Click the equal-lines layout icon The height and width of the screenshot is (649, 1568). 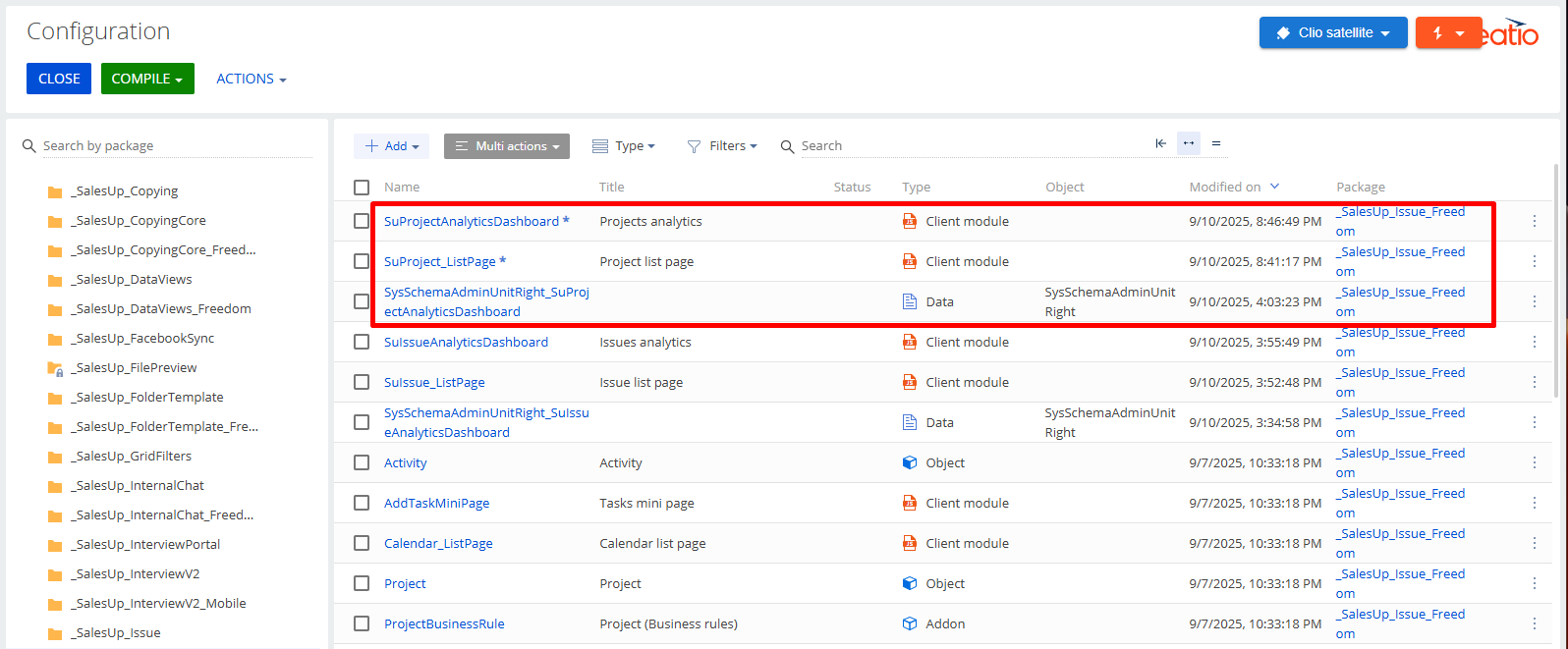(1216, 143)
